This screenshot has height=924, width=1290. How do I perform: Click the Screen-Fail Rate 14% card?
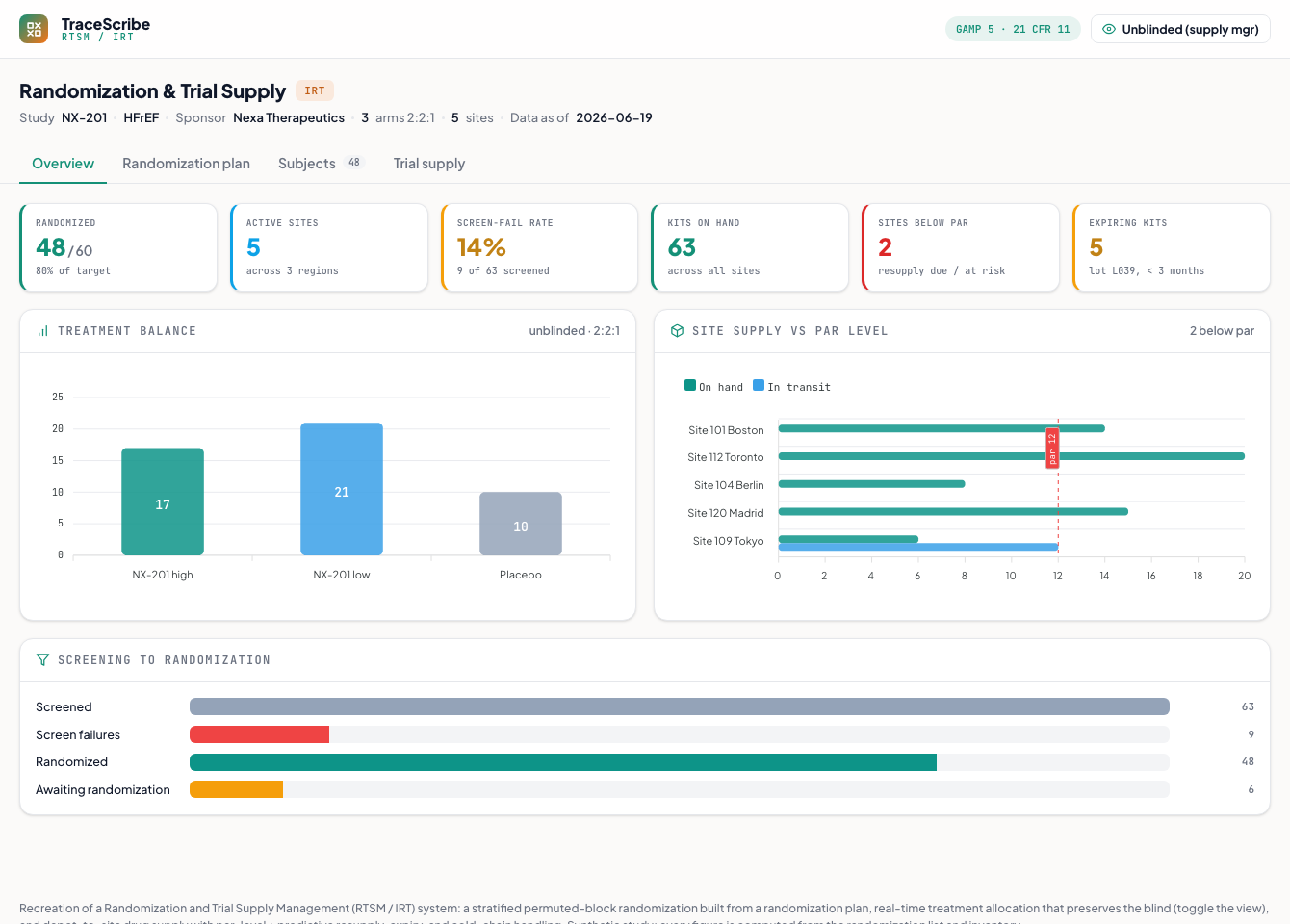tap(540, 247)
